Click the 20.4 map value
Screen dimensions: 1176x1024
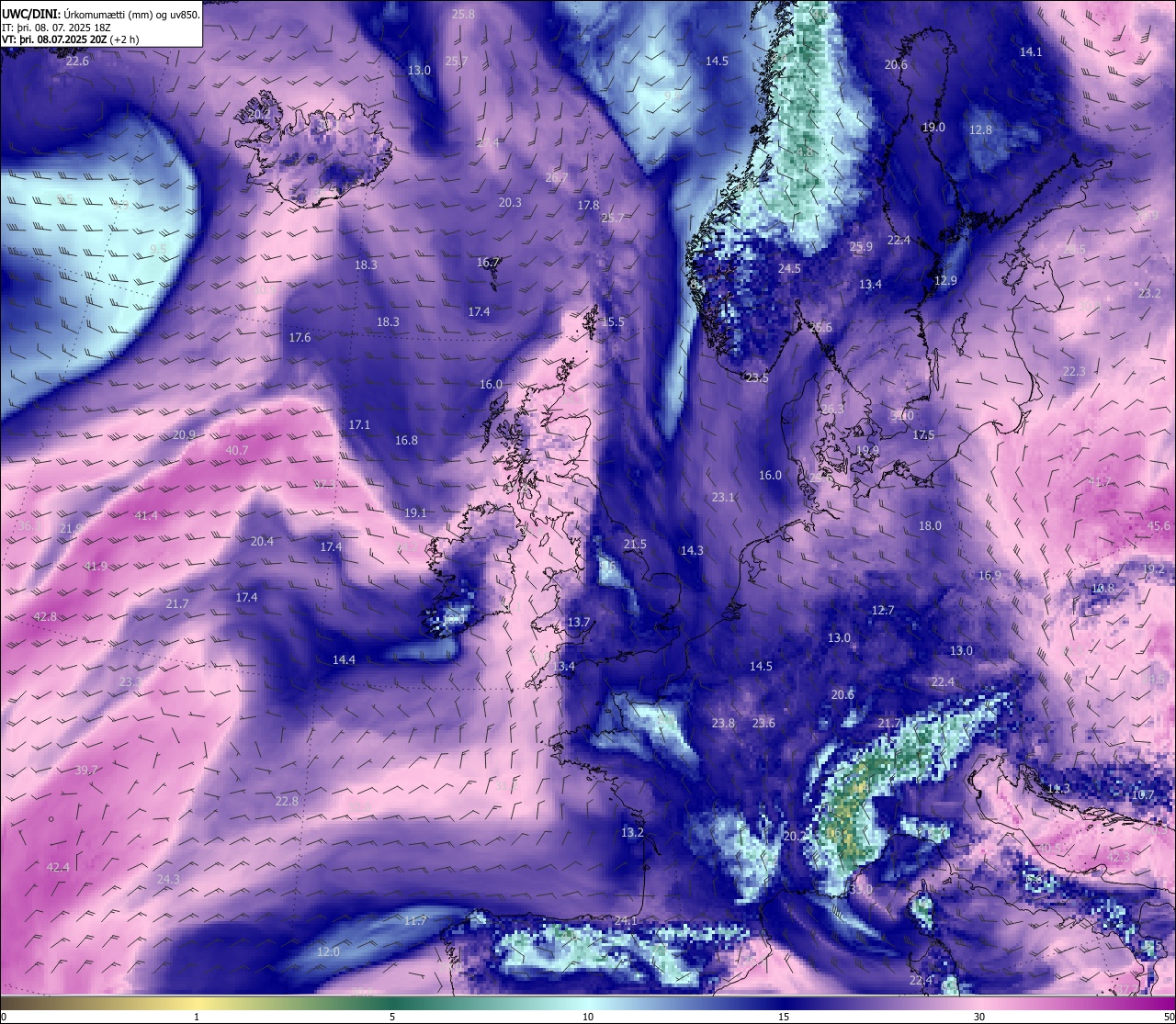(262, 542)
